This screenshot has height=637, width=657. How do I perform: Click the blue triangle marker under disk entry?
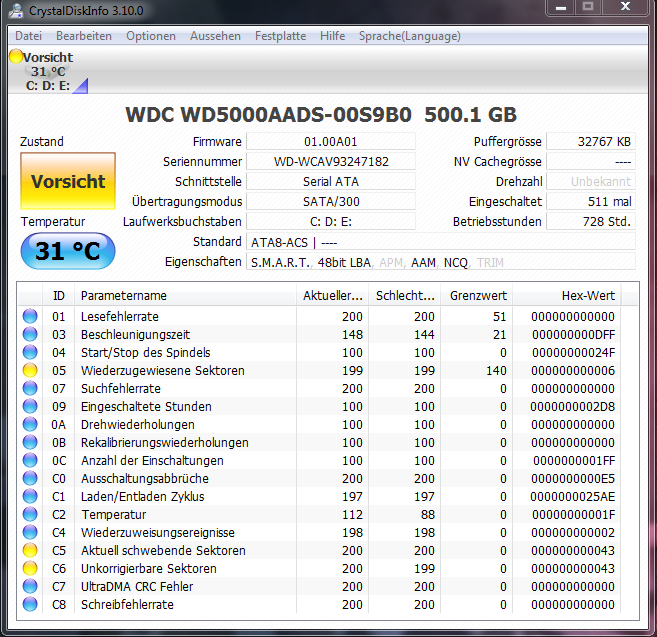82,87
